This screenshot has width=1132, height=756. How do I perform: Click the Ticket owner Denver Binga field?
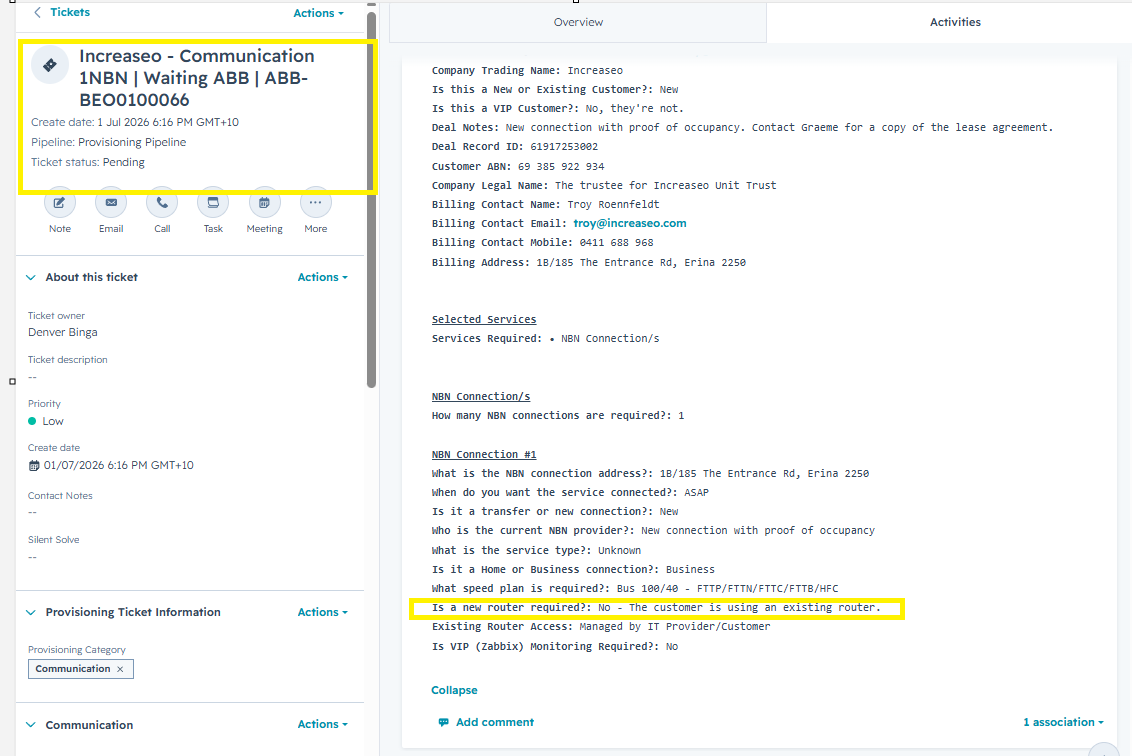coord(63,332)
